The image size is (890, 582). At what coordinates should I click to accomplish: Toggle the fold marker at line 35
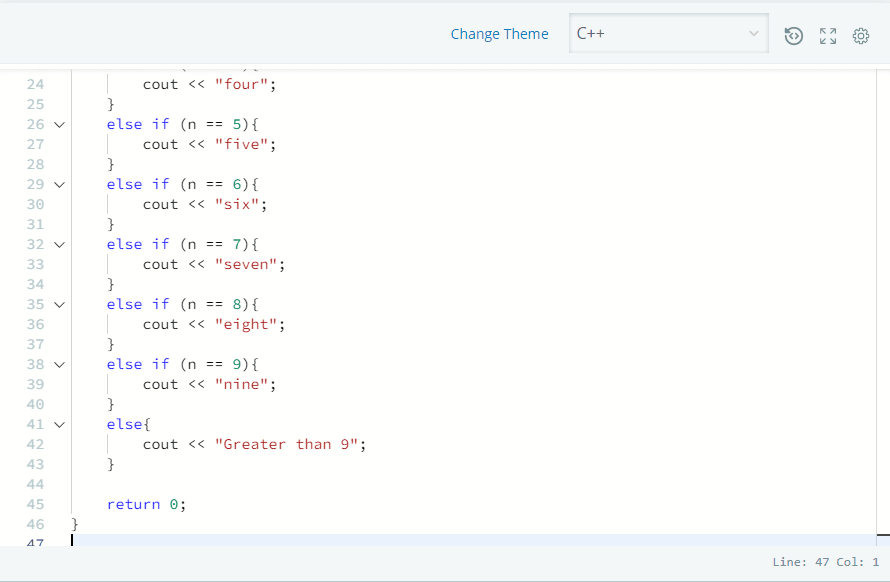click(x=57, y=304)
